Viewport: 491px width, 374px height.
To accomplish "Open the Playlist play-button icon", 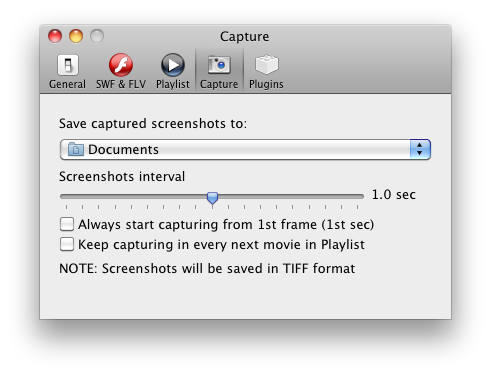I will pos(173,65).
